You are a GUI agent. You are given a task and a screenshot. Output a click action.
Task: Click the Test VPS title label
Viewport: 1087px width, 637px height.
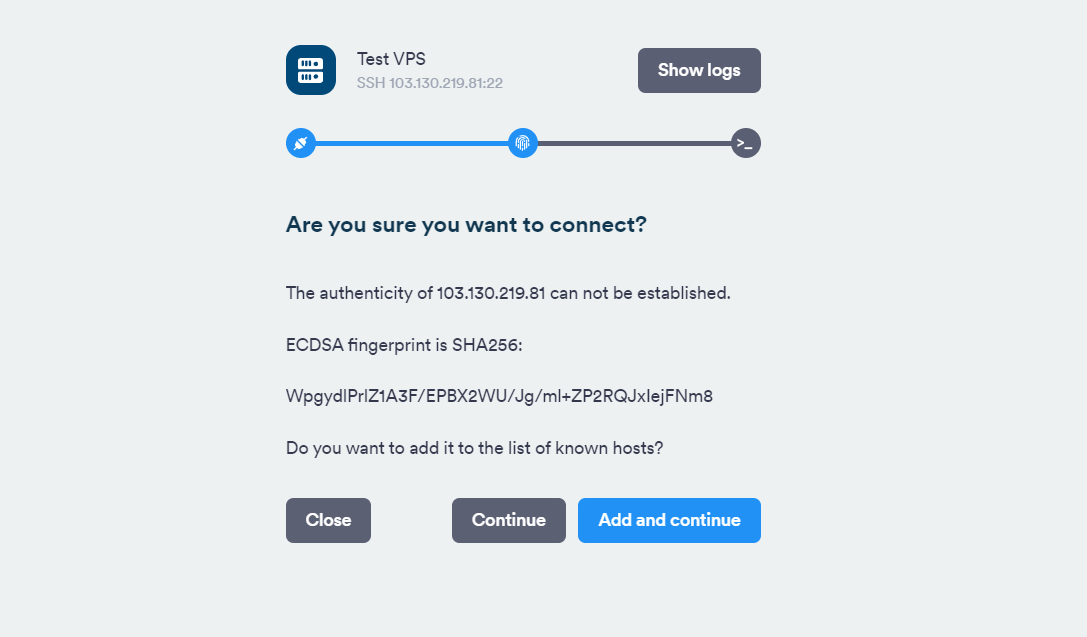(x=391, y=58)
